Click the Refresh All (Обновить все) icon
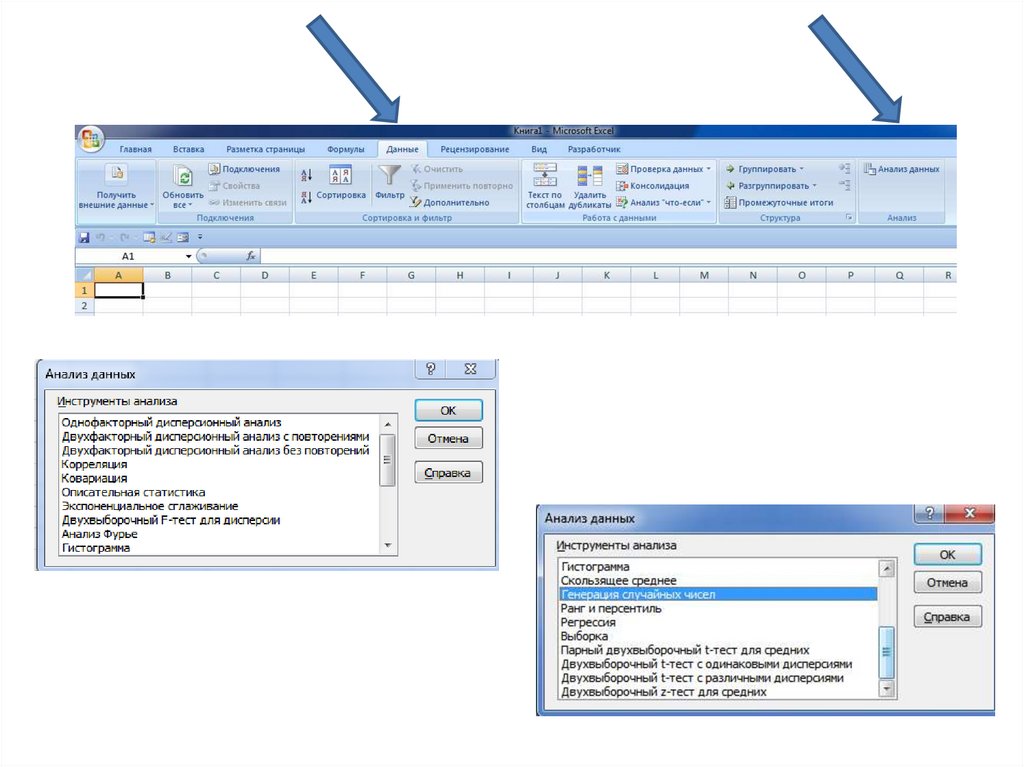The width and height of the screenshot is (1024, 767). click(183, 176)
